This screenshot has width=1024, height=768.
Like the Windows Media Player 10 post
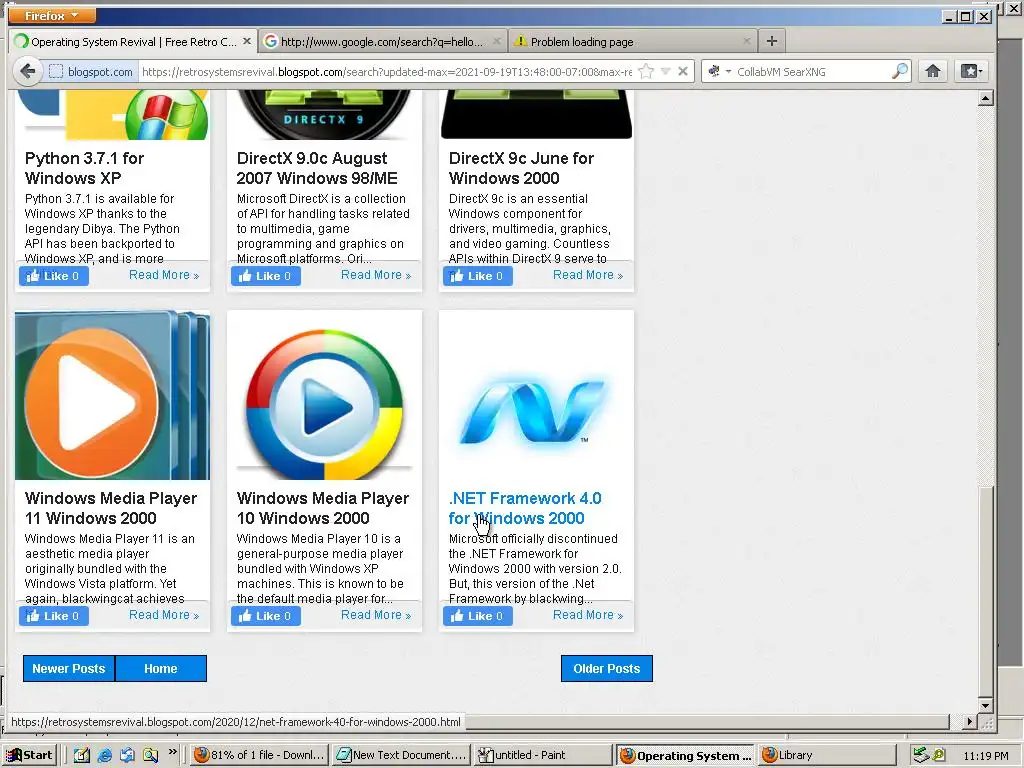[x=266, y=616]
